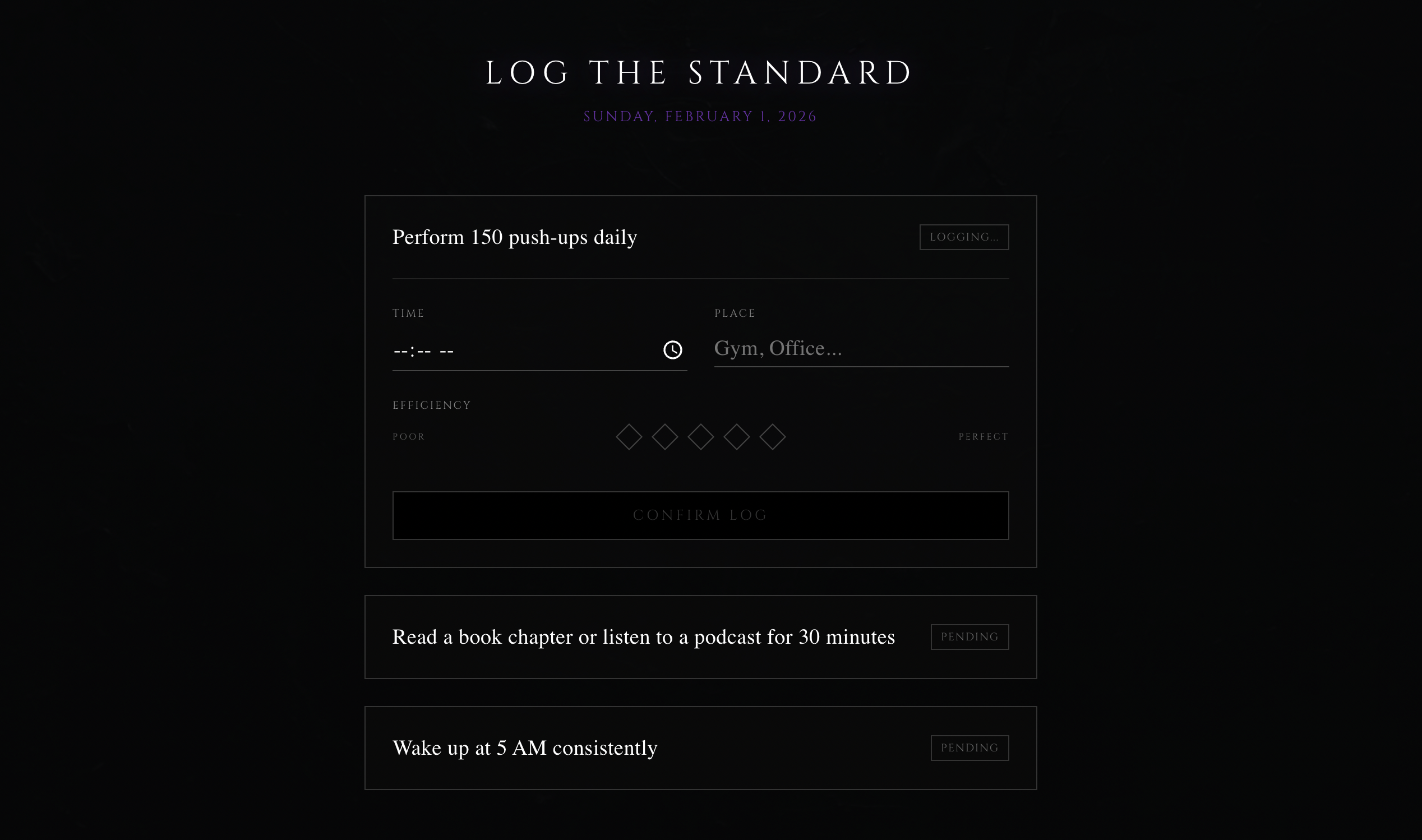Click the Confirm Log button
1422x840 pixels.
[700, 515]
